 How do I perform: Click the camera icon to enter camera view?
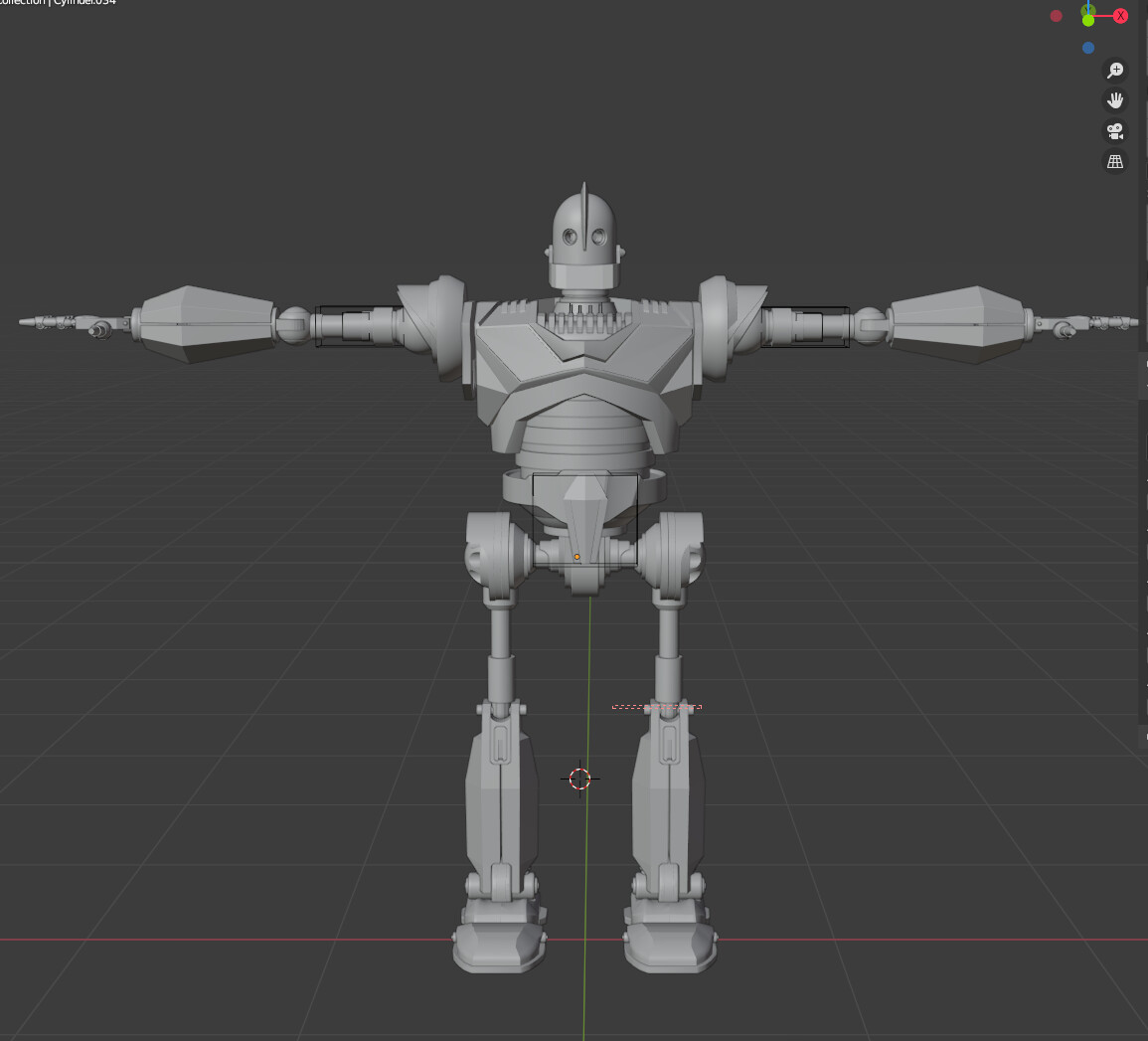point(1115,130)
